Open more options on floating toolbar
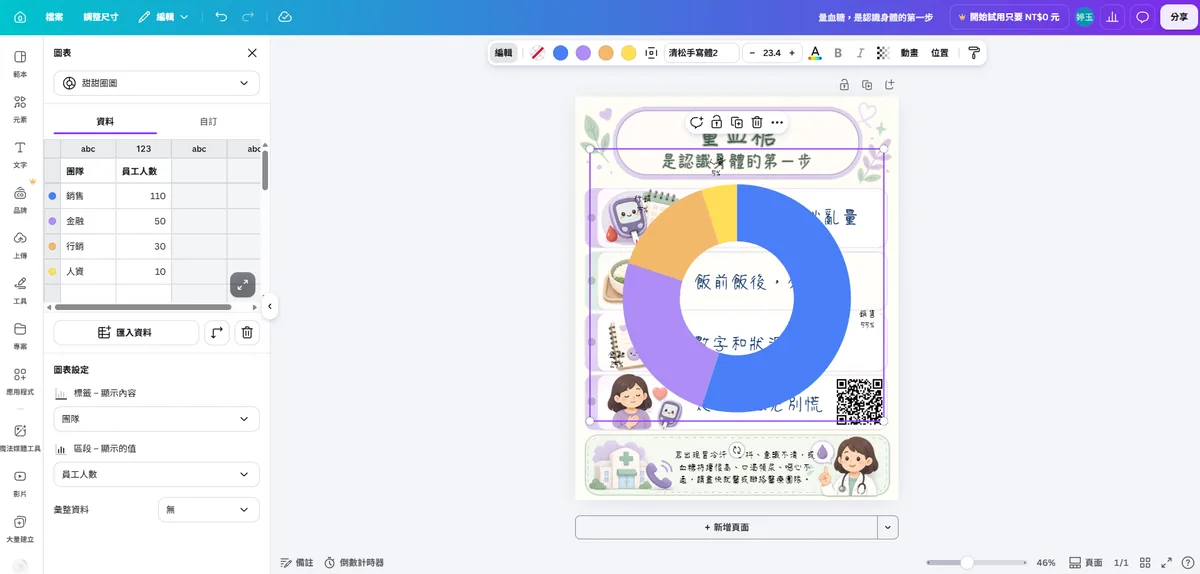 777,122
